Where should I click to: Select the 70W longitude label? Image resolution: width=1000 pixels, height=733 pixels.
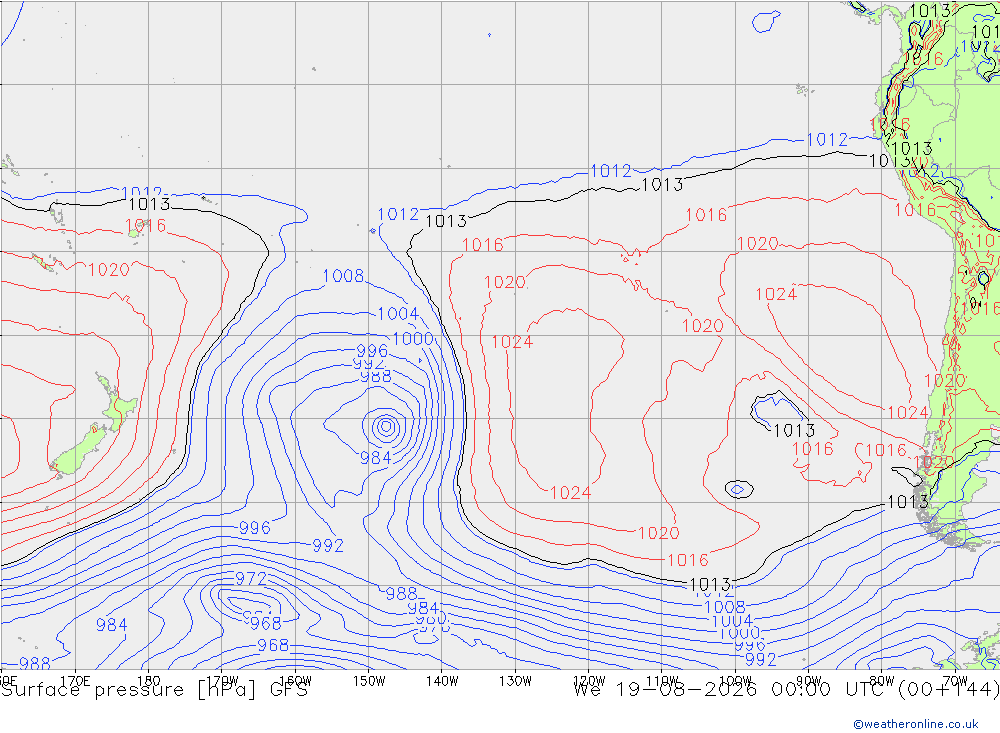click(x=955, y=681)
